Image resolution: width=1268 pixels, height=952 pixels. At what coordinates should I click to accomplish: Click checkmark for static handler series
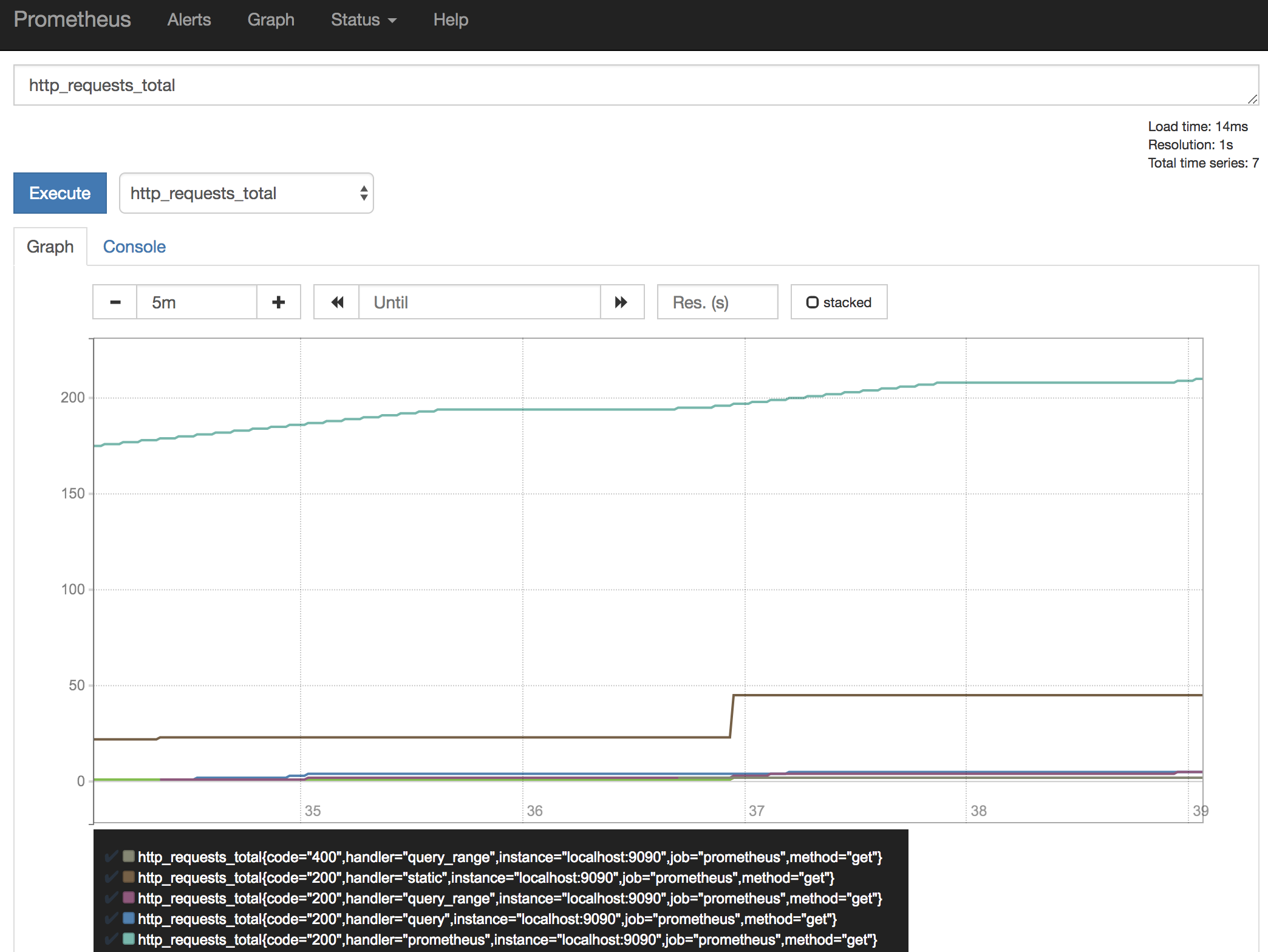click(x=112, y=877)
